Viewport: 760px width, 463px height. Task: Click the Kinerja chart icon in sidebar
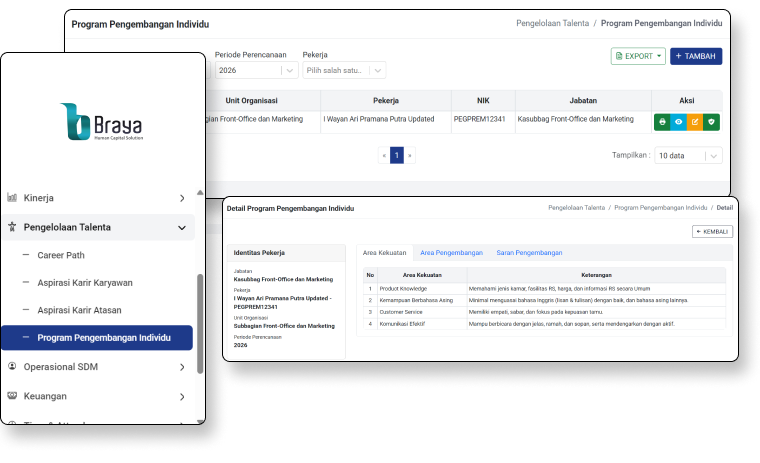(x=12, y=198)
